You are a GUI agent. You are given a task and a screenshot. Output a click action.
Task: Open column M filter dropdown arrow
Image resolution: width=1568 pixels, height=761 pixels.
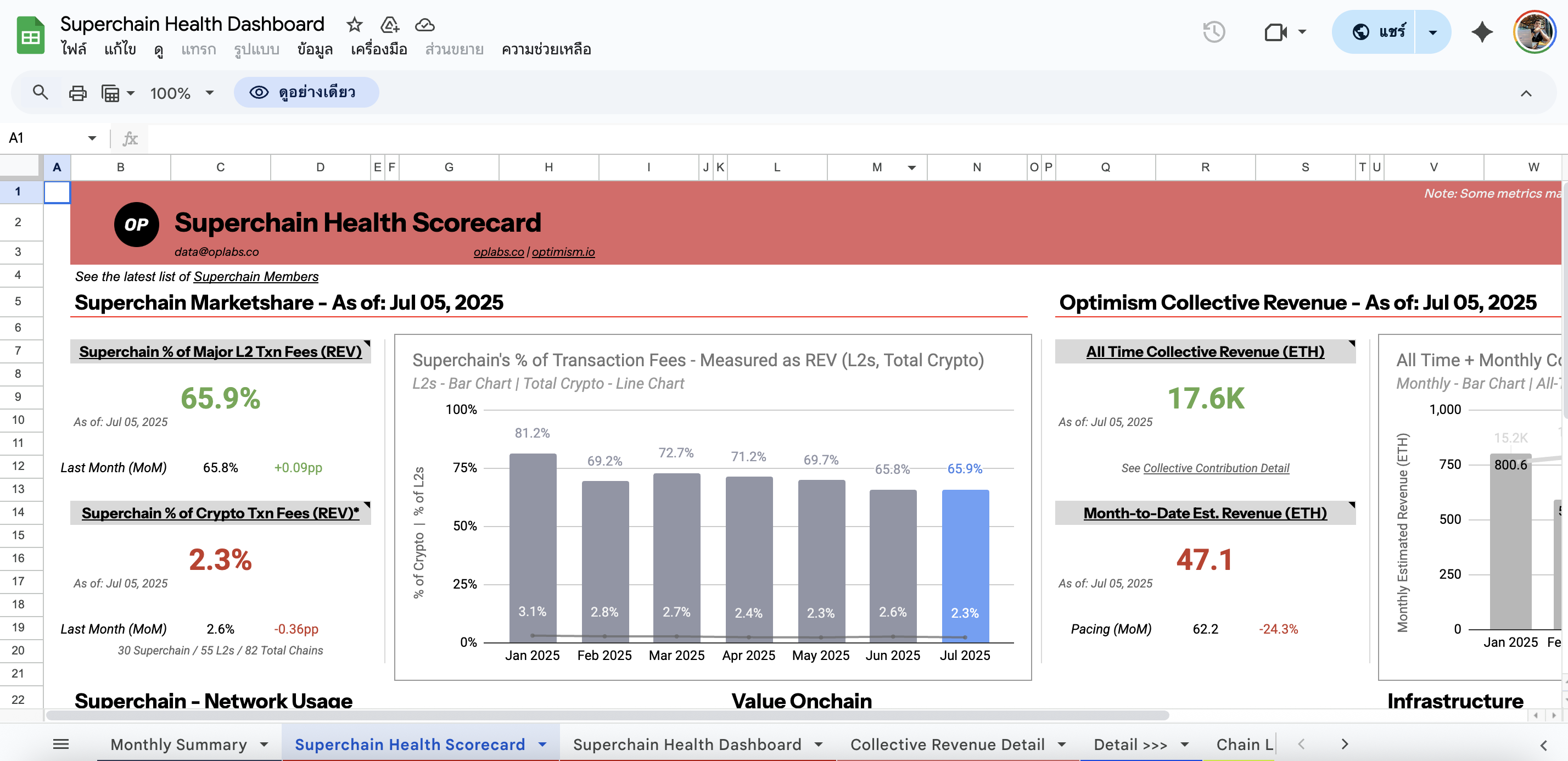pyautogui.click(x=911, y=167)
